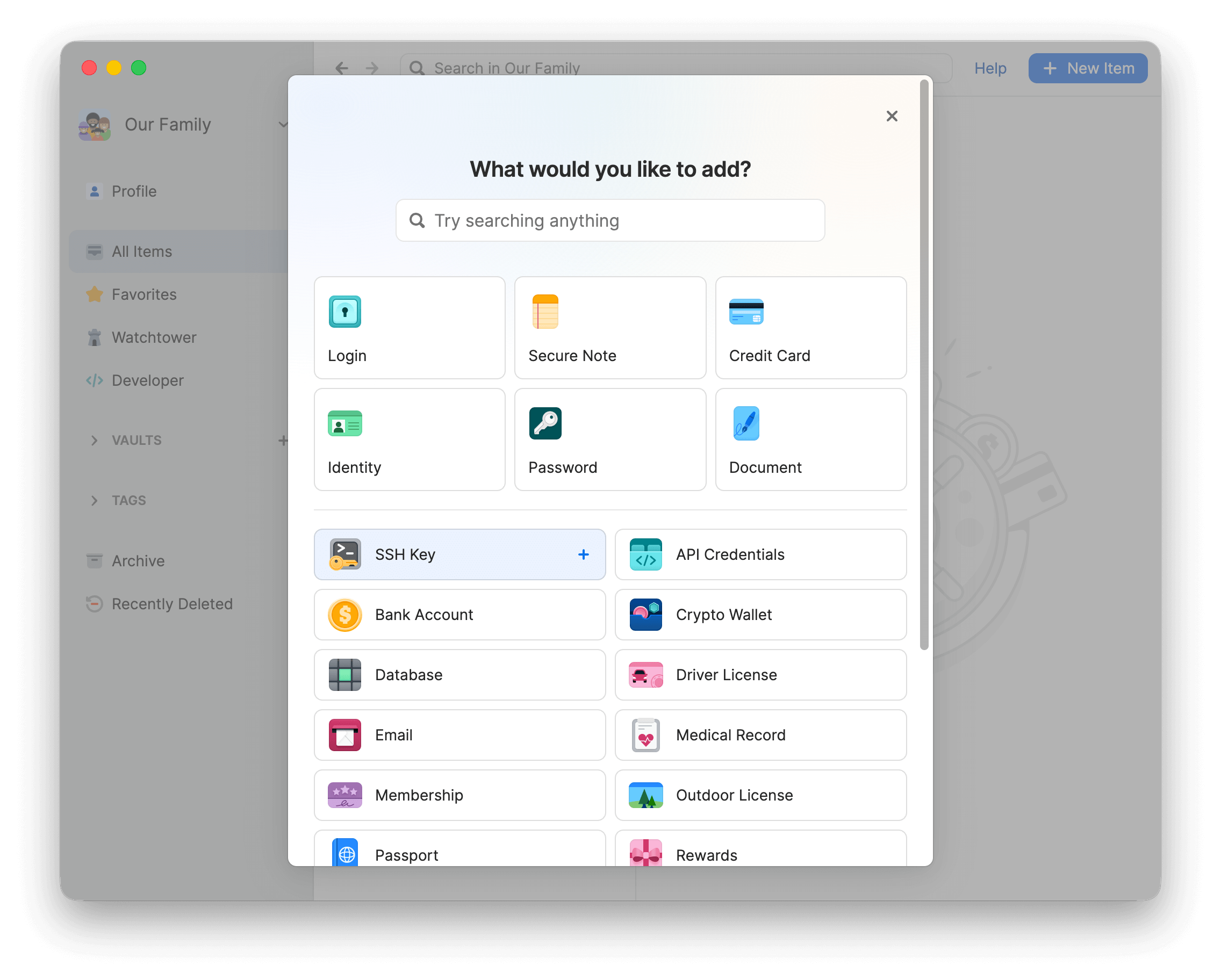
Task: Click the dialog's vertical scrollbar
Action: coord(924,362)
